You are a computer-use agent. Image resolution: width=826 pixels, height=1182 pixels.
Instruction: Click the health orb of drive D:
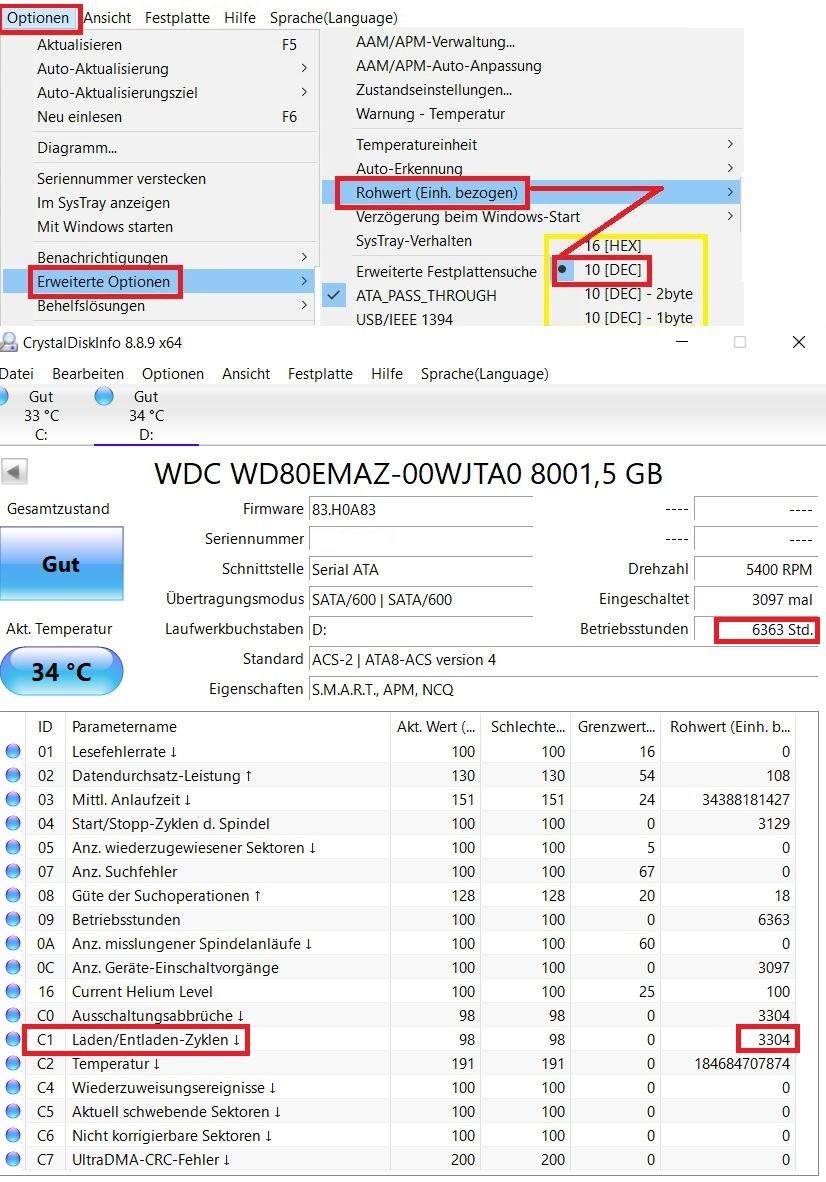pos(104,396)
